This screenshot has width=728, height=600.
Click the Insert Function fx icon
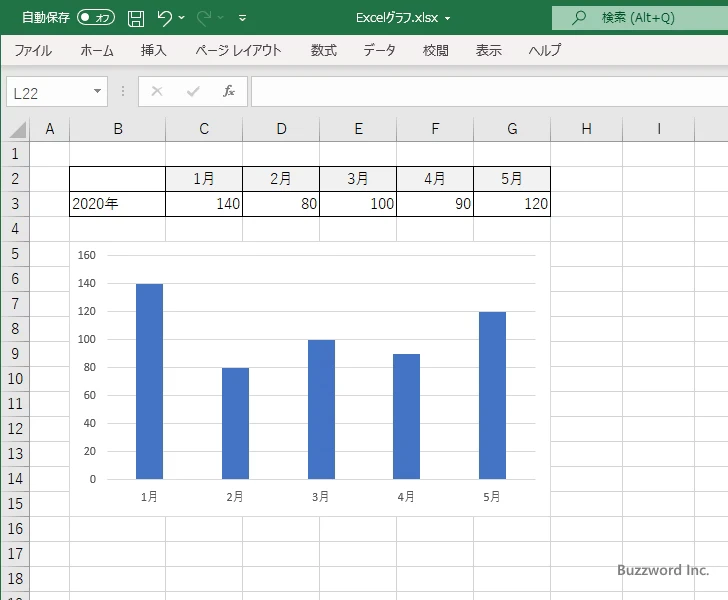coord(229,91)
